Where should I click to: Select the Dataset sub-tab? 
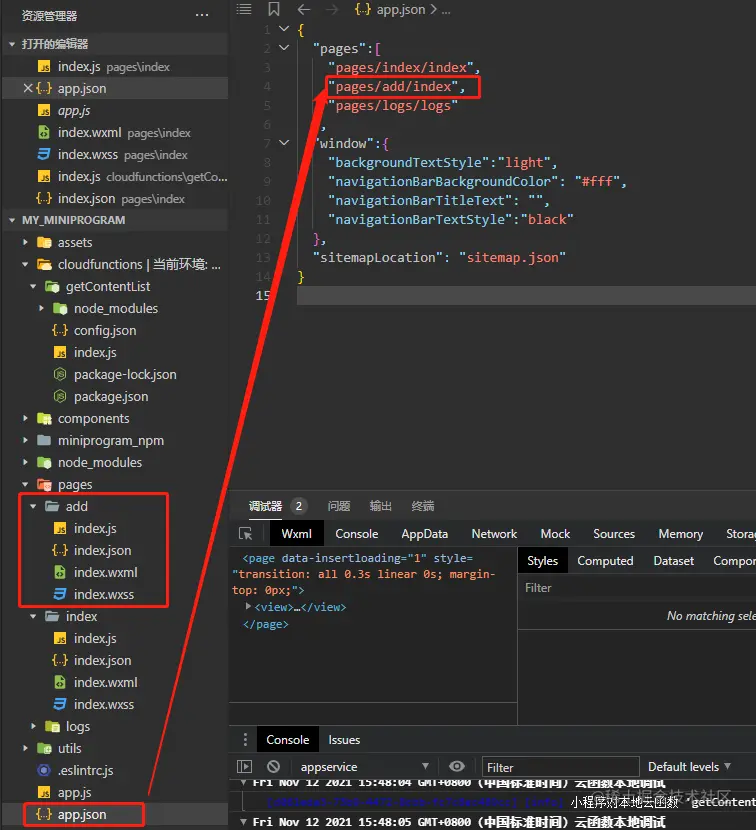pos(673,561)
